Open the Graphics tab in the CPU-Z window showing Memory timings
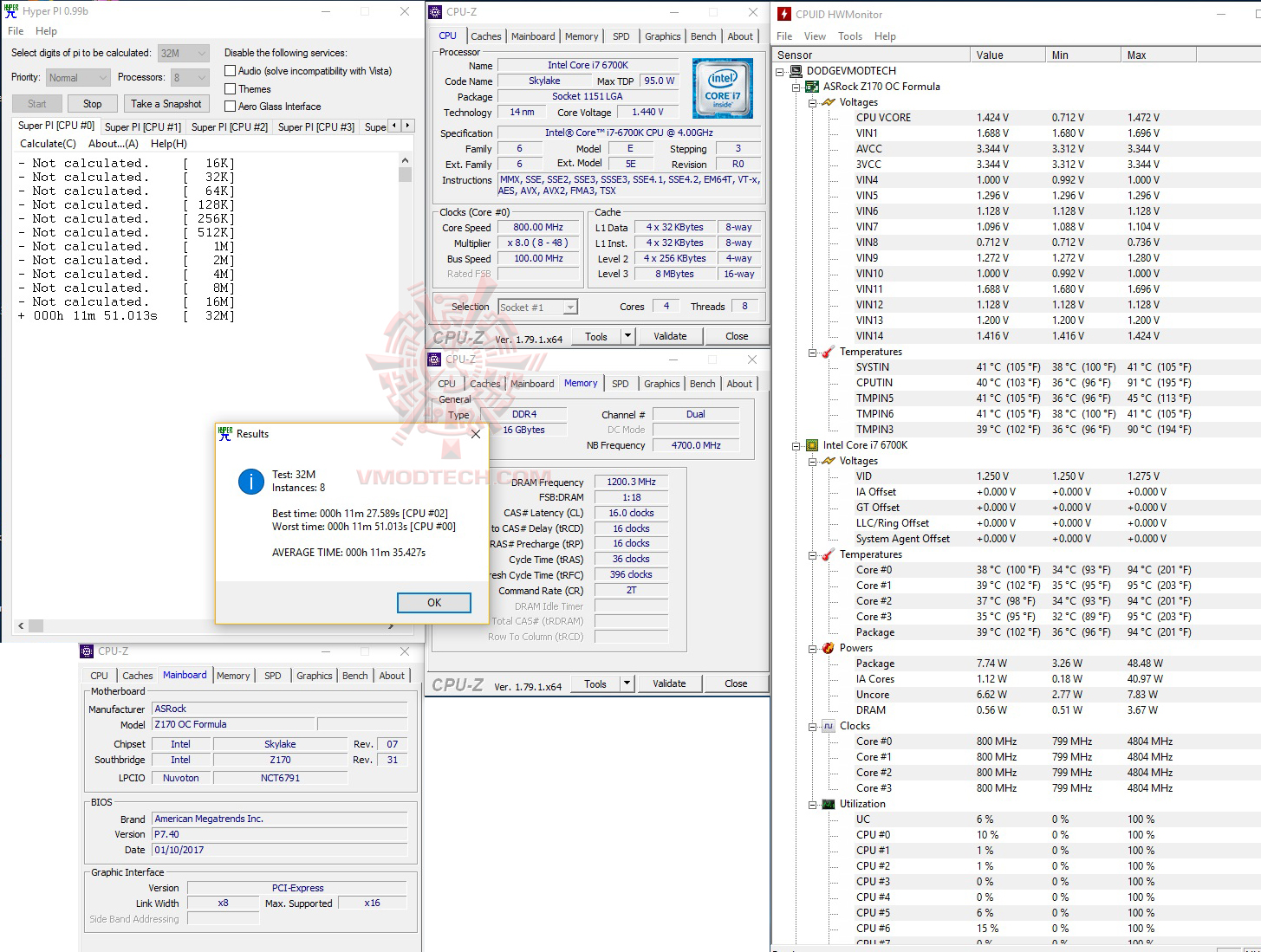Image resolution: width=1261 pixels, height=952 pixels. click(662, 384)
